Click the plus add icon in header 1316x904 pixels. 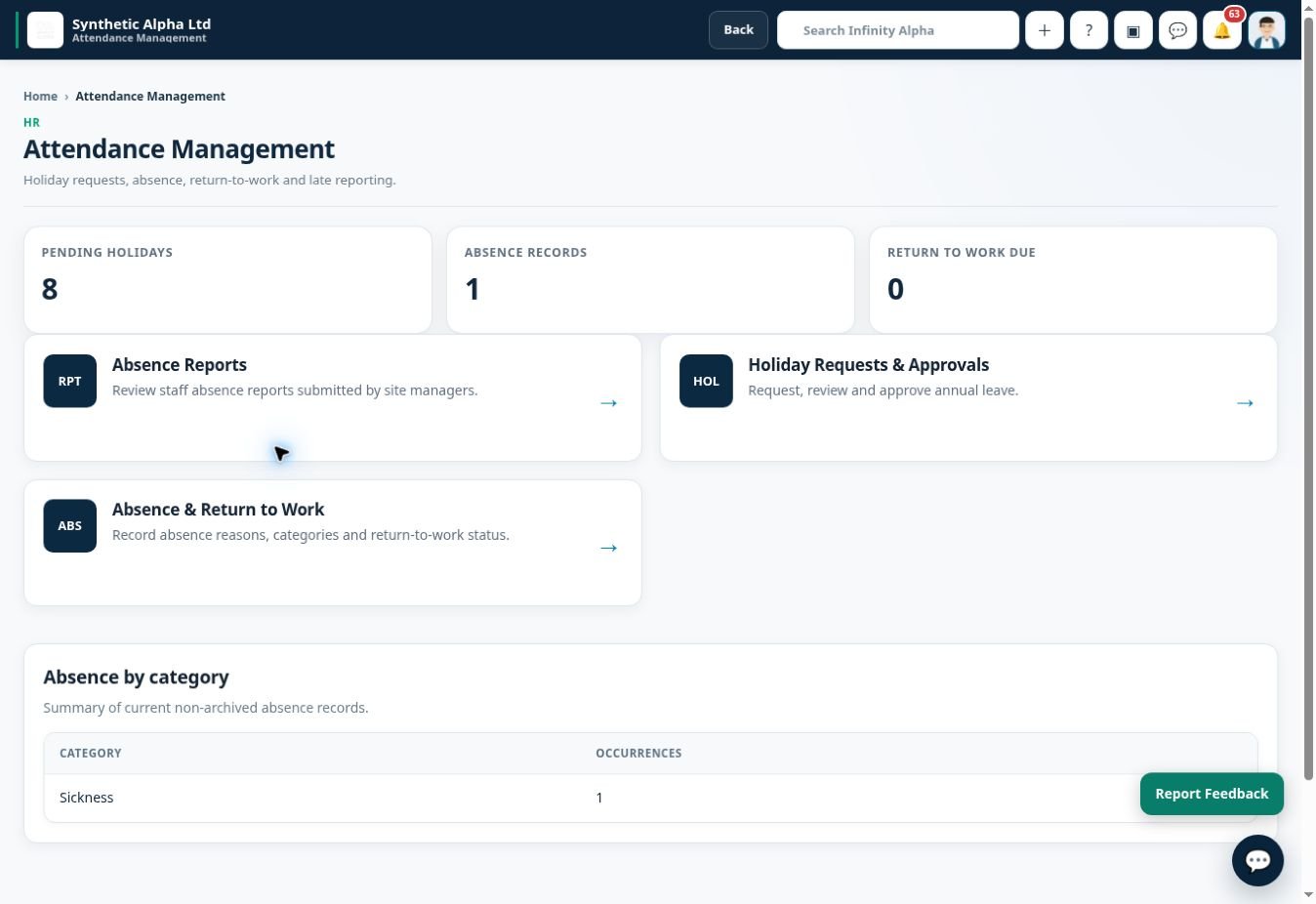[1045, 30]
